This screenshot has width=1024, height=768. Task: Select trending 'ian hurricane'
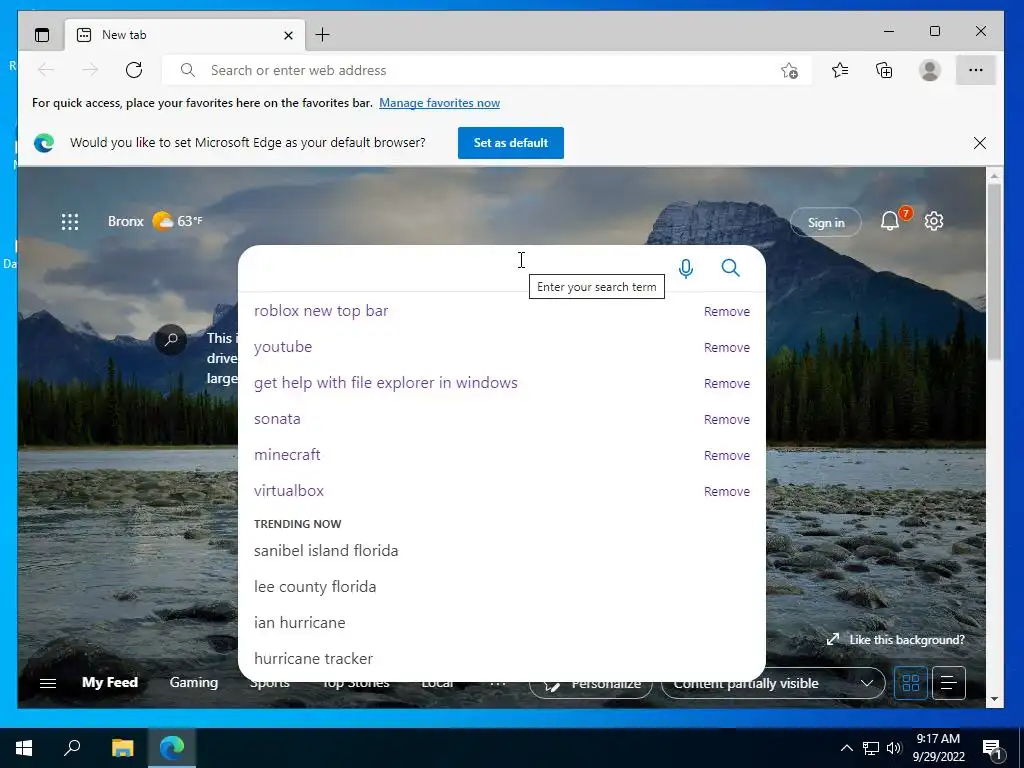point(300,622)
